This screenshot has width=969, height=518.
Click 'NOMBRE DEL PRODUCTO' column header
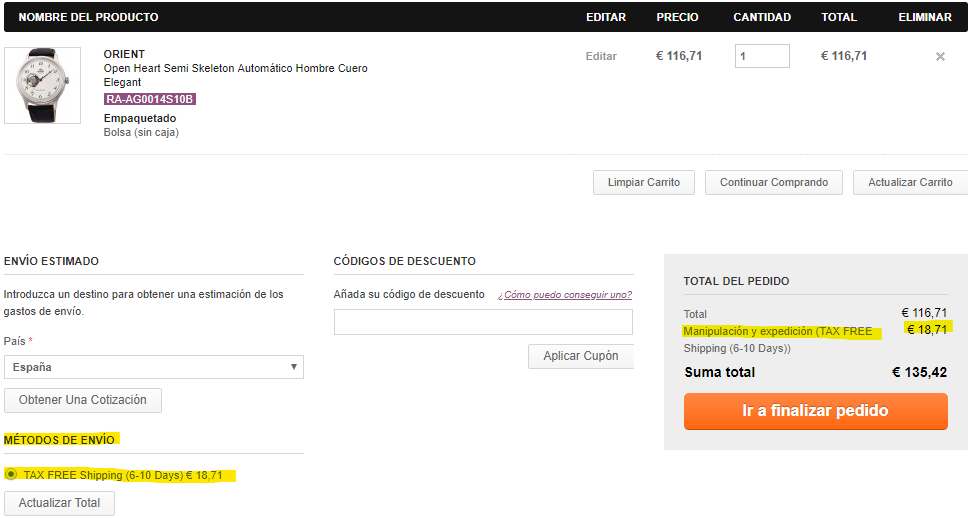(x=88, y=17)
